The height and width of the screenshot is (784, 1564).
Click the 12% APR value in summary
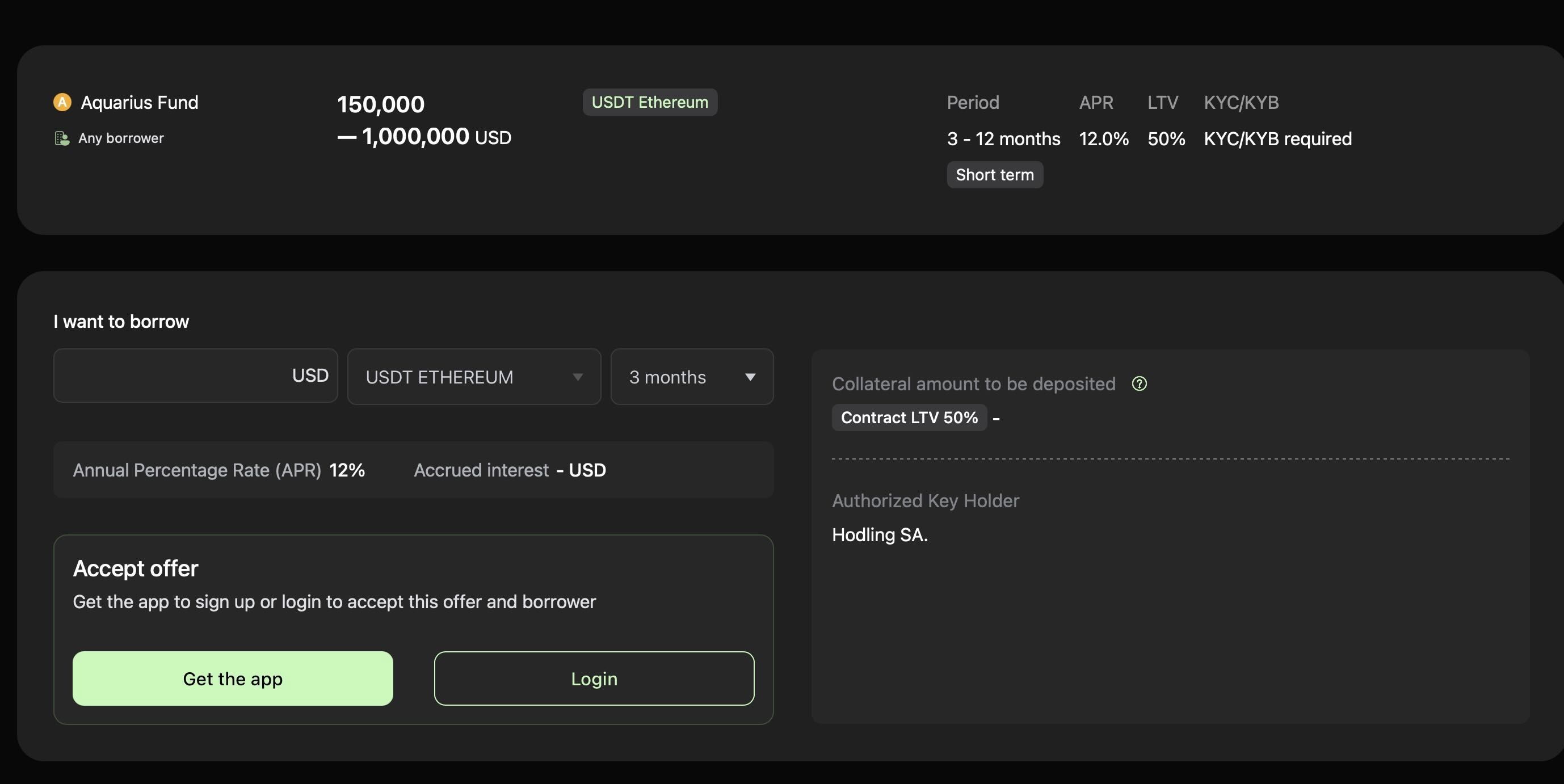[x=347, y=470]
